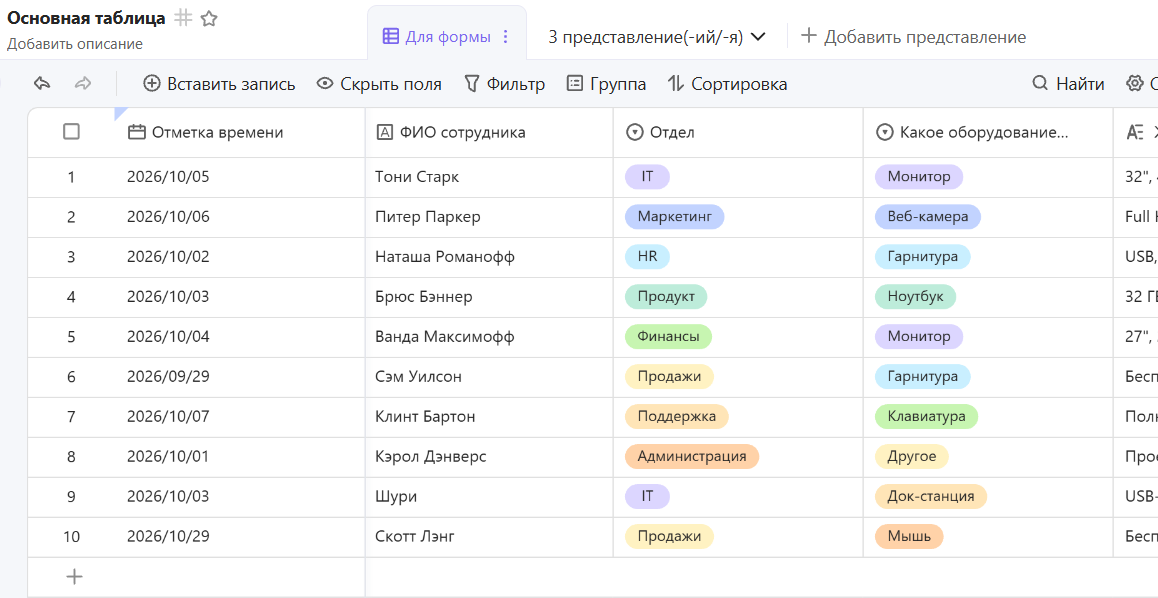Viewport: 1158px width, 598px height.
Task: Click Вставить запись button
Action: tap(219, 84)
